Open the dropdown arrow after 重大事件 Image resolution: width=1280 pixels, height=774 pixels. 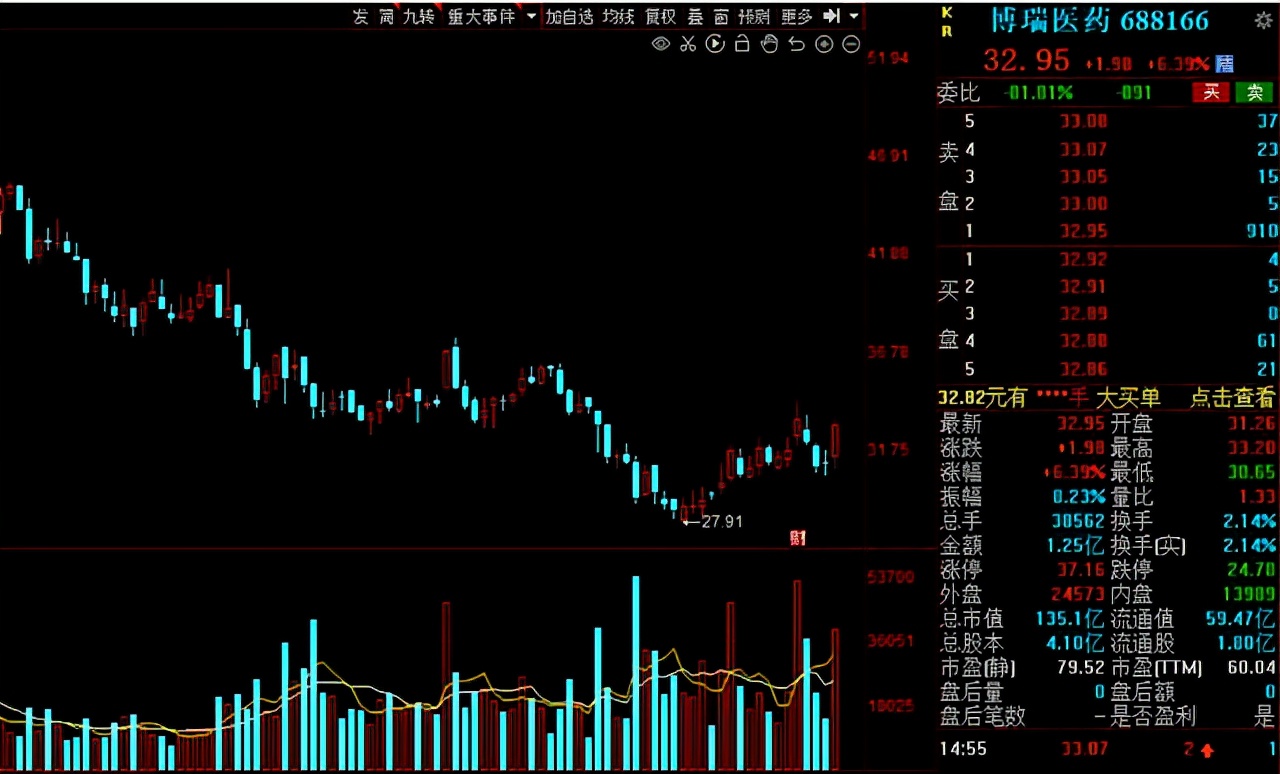[x=531, y=17]
